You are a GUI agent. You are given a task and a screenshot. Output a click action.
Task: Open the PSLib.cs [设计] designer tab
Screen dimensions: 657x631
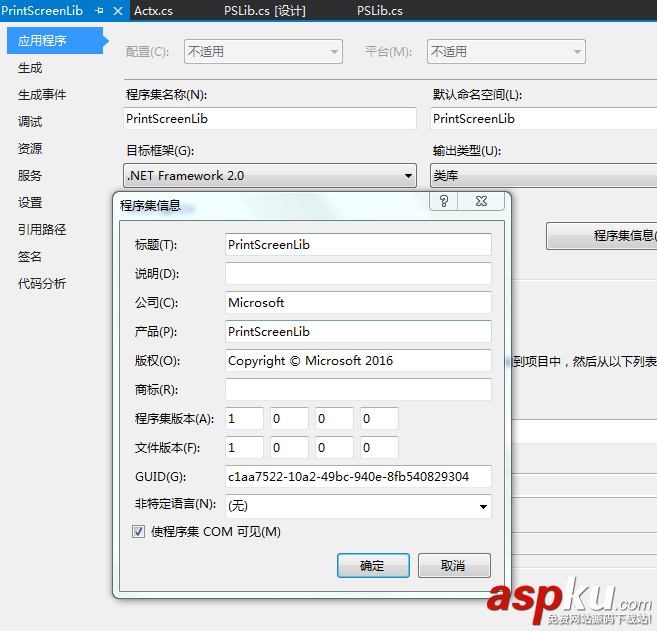[x=265, y=11]
